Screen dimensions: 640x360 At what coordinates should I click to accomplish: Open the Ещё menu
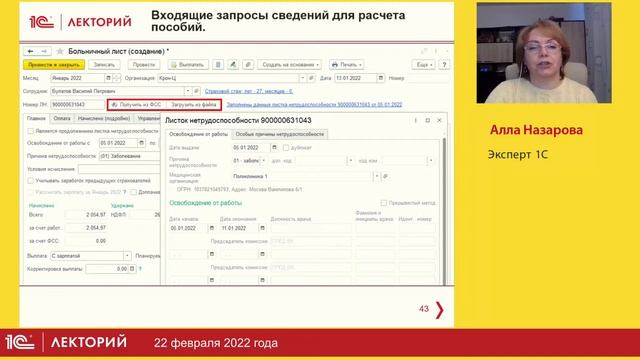[x=424, y=64]
